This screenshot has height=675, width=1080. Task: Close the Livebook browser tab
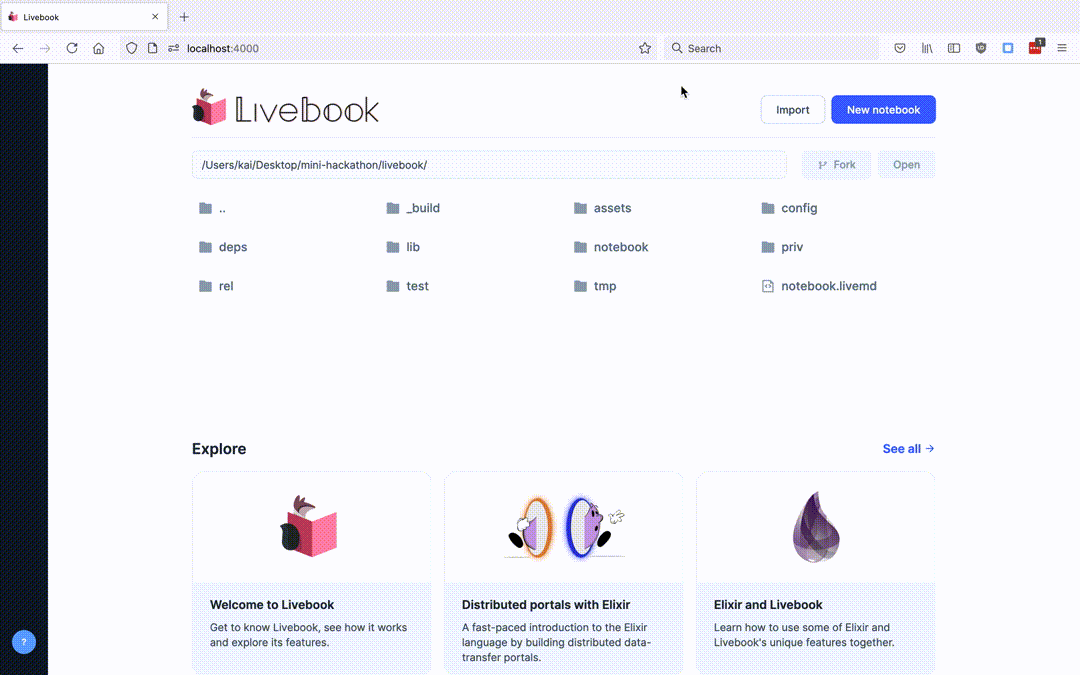pyautogui.click(x=155, y=17)
